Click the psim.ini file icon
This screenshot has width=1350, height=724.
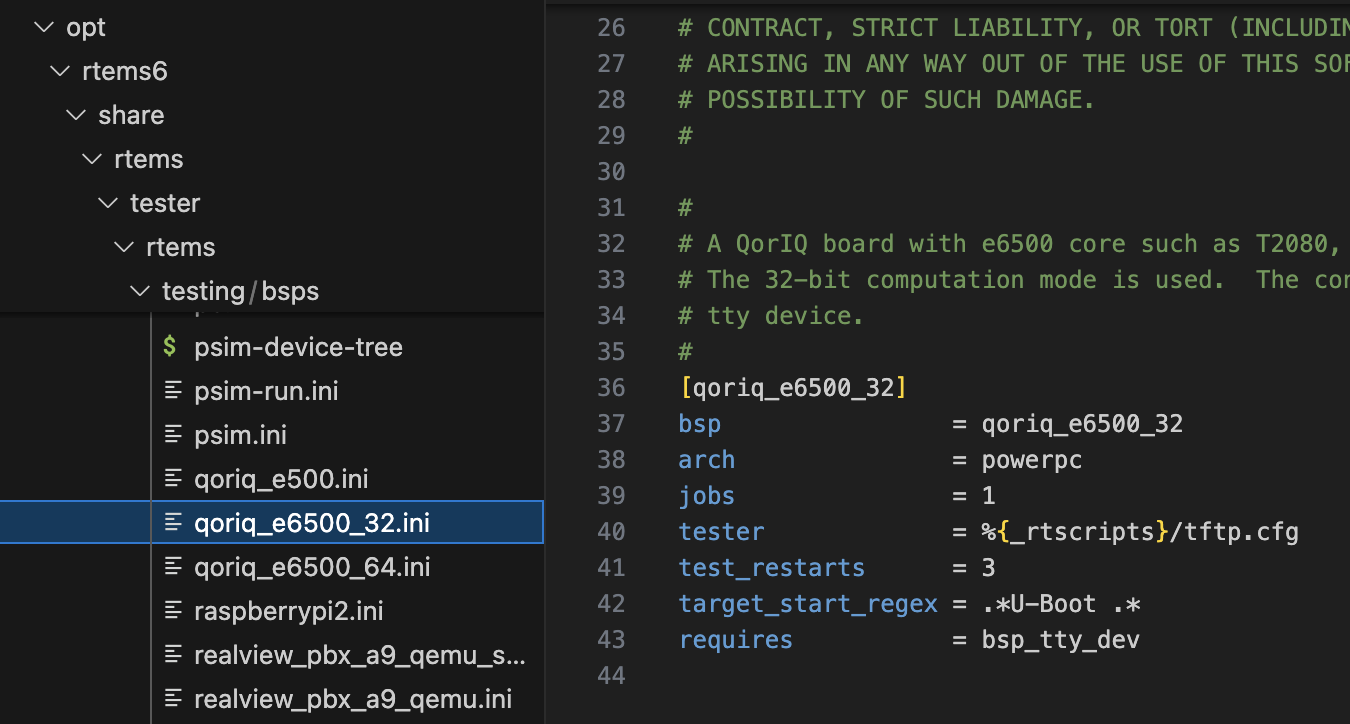pyautogui.click(x=174, y=435)
